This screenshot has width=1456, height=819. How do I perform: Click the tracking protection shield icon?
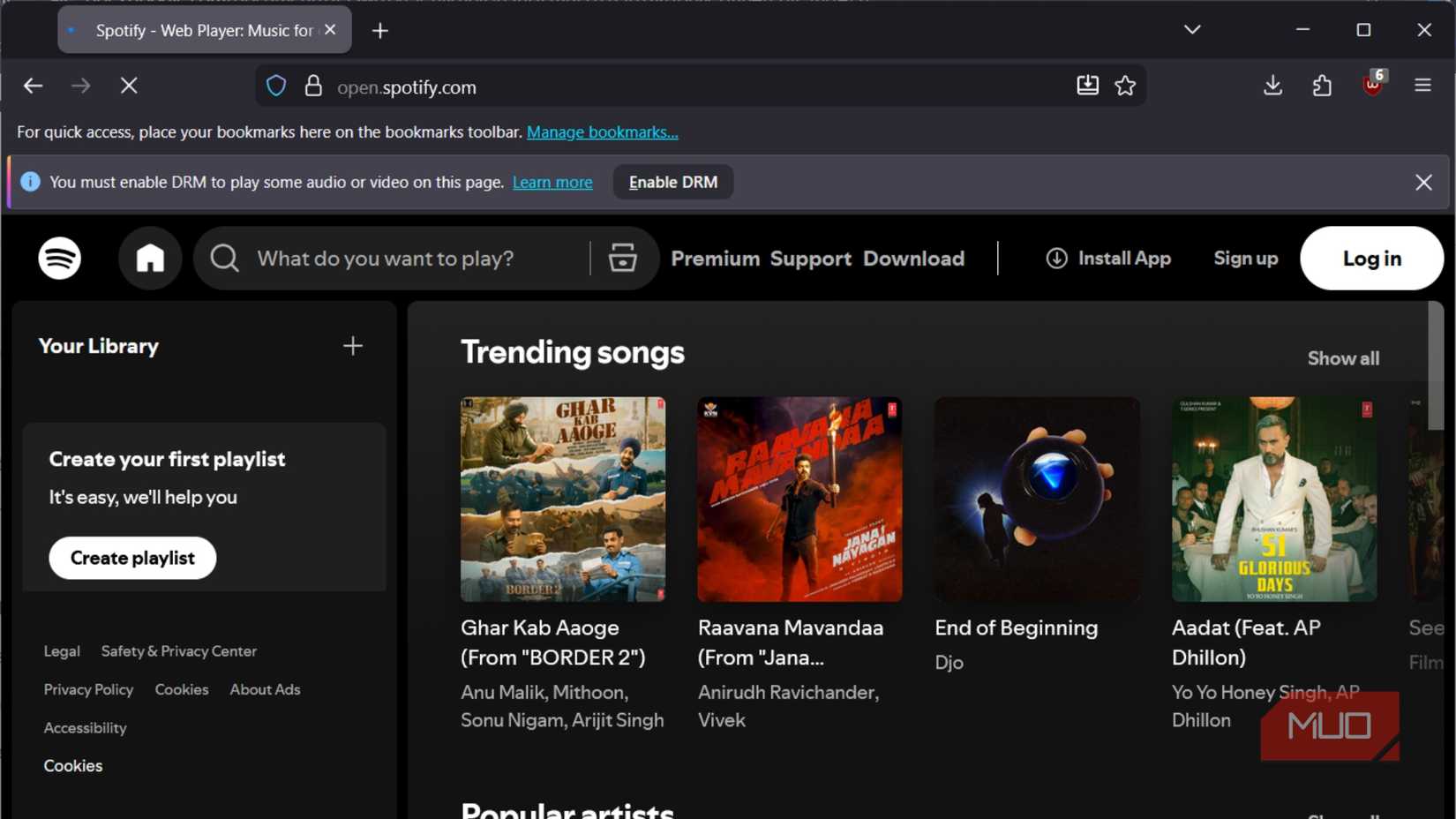tap(276, 86)
